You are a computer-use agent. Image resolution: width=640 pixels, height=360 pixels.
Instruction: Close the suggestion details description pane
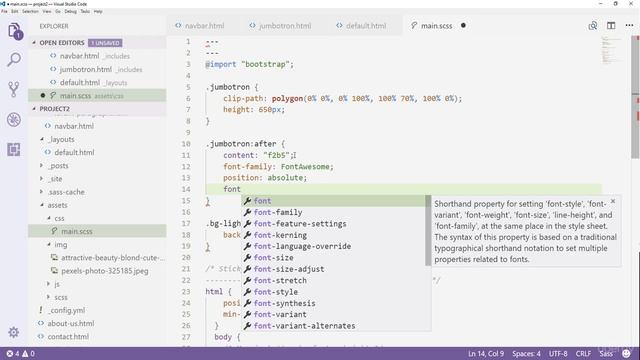coord(613,201)
